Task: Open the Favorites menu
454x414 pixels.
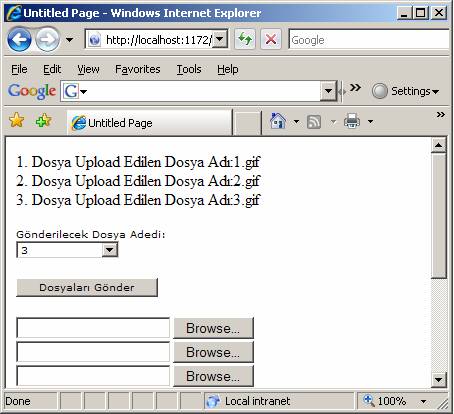Action: pyautogui.click(x=138, y=69)
